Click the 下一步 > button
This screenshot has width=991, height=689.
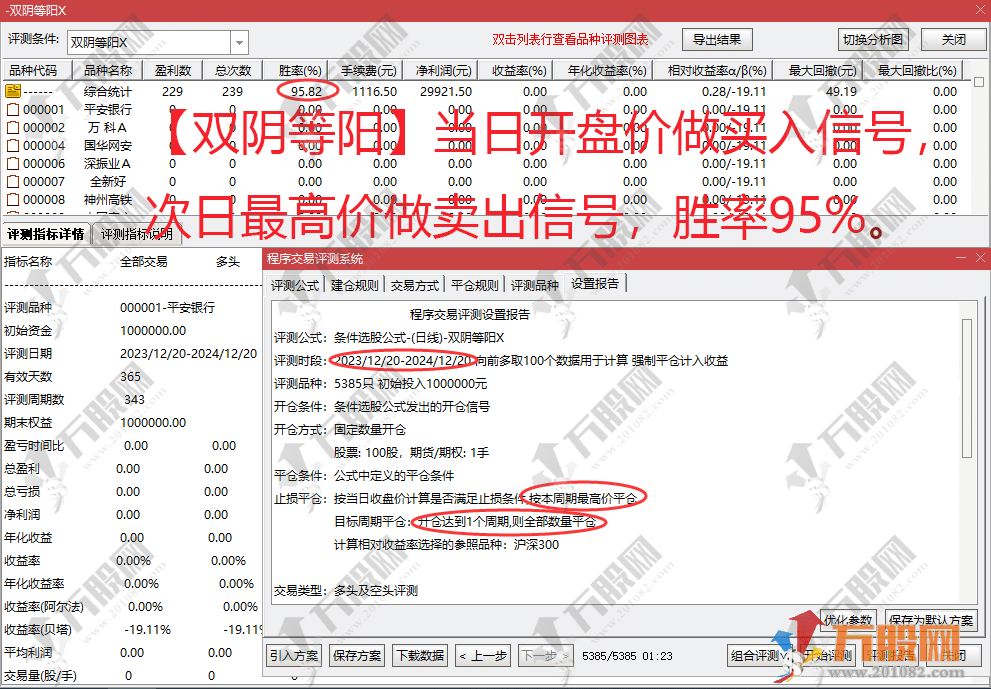pyautogui.click(x=546, y=655)
